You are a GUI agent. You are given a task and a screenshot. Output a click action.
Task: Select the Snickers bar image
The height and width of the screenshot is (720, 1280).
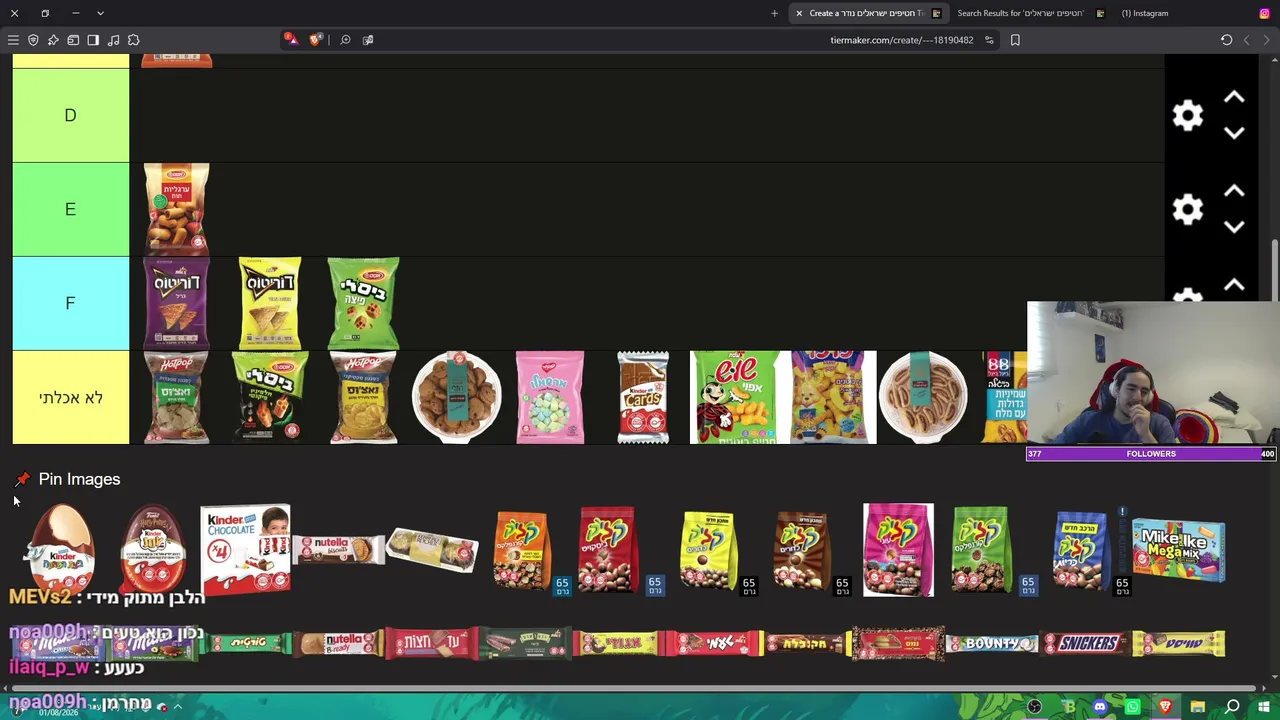tap(1086, 643)
